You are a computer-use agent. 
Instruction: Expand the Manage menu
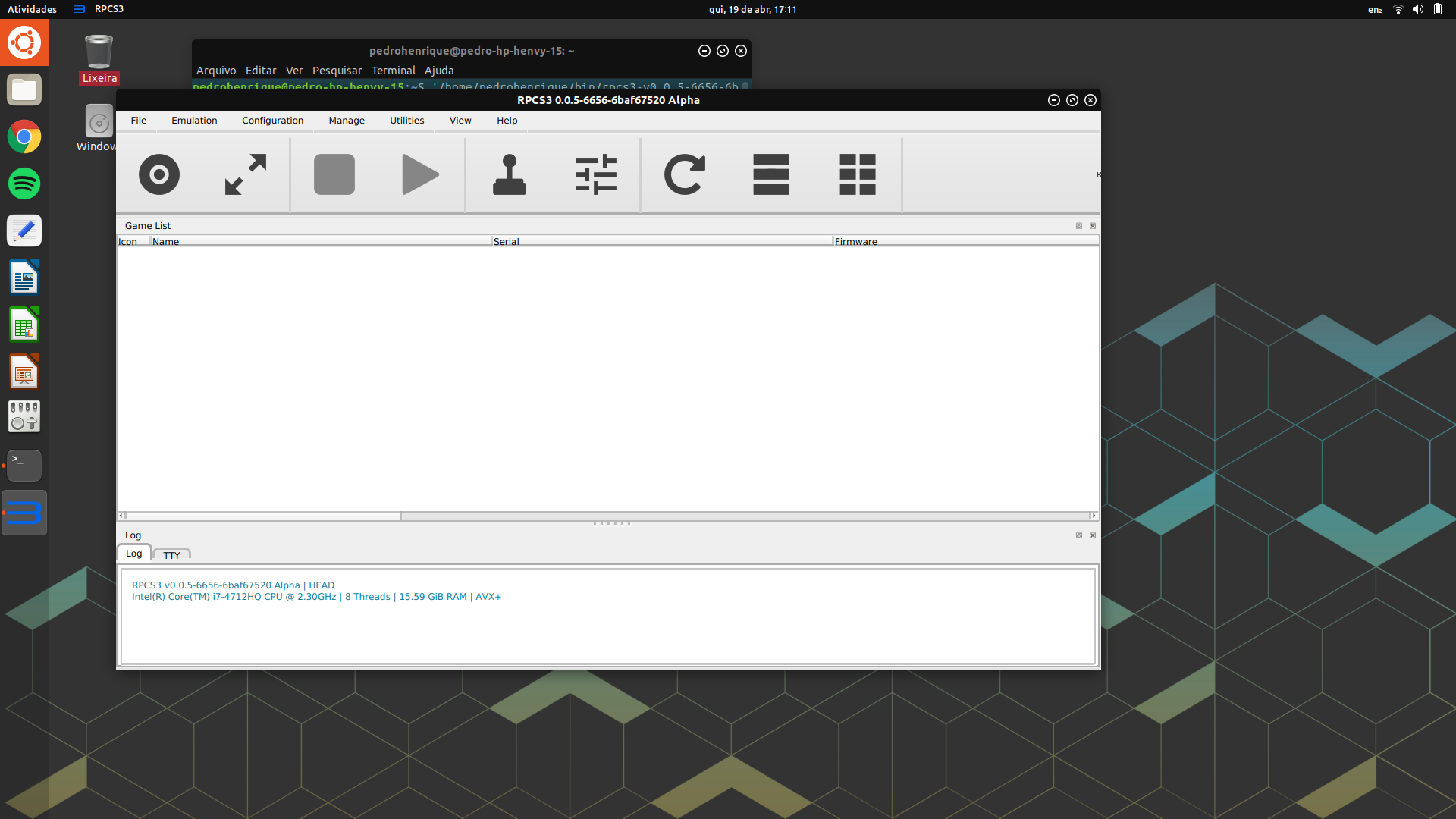347,121
